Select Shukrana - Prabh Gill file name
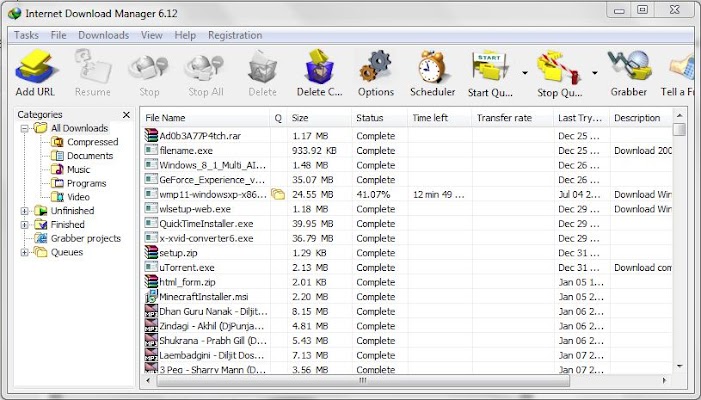The image size is (701, 400). pos(213,341)
